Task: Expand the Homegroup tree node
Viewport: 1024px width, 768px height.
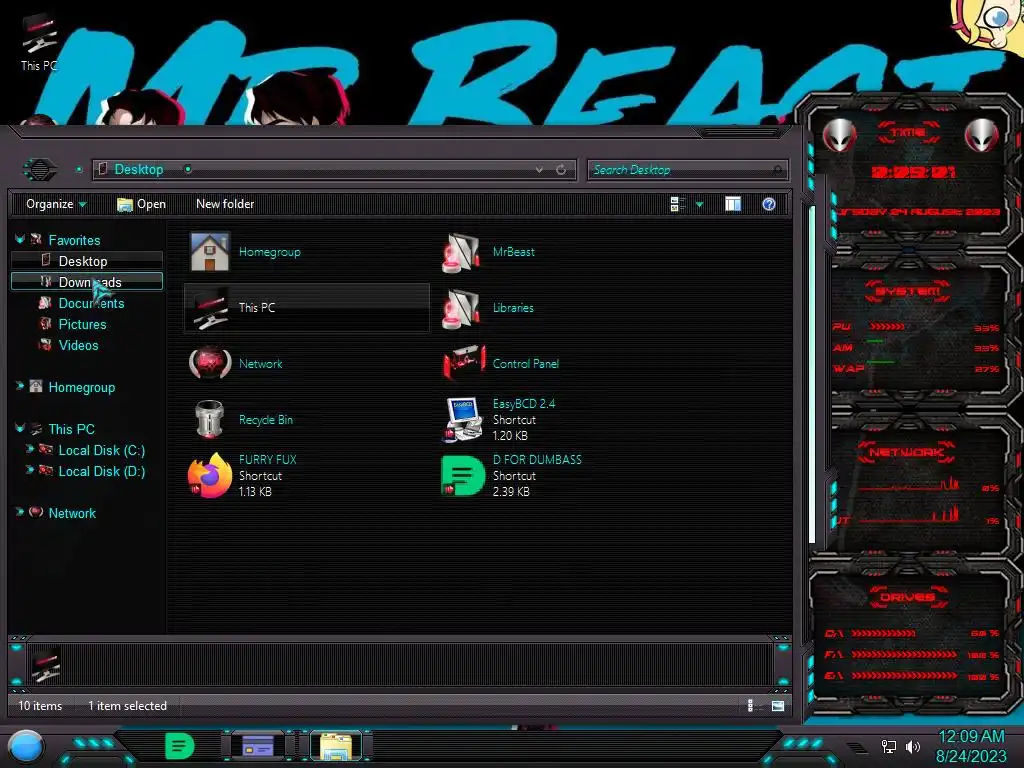Action: (20, 386)
